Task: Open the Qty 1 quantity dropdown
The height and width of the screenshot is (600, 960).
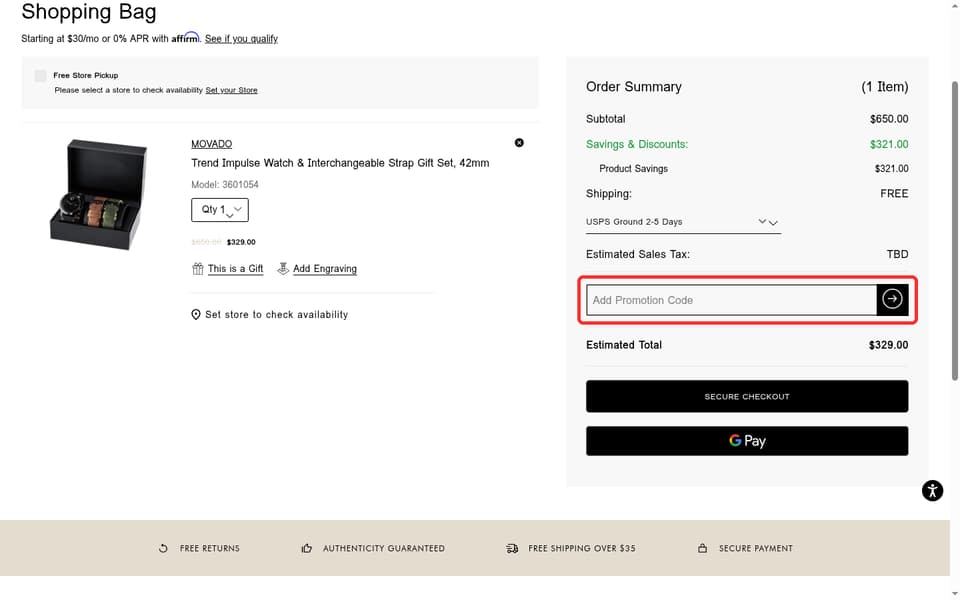Action: click(220, 210)
